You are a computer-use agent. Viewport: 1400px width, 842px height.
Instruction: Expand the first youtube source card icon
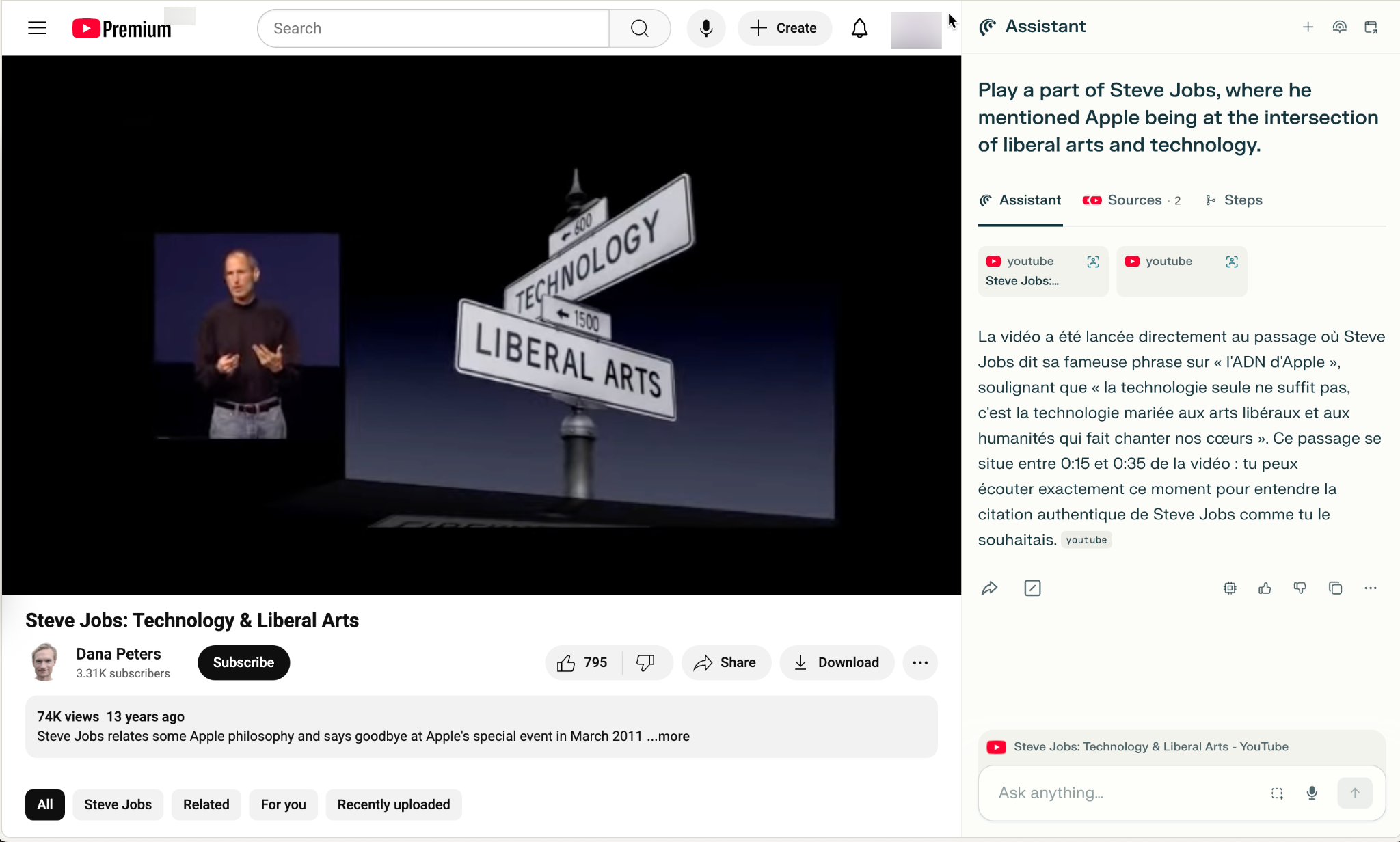[1093, 262]
